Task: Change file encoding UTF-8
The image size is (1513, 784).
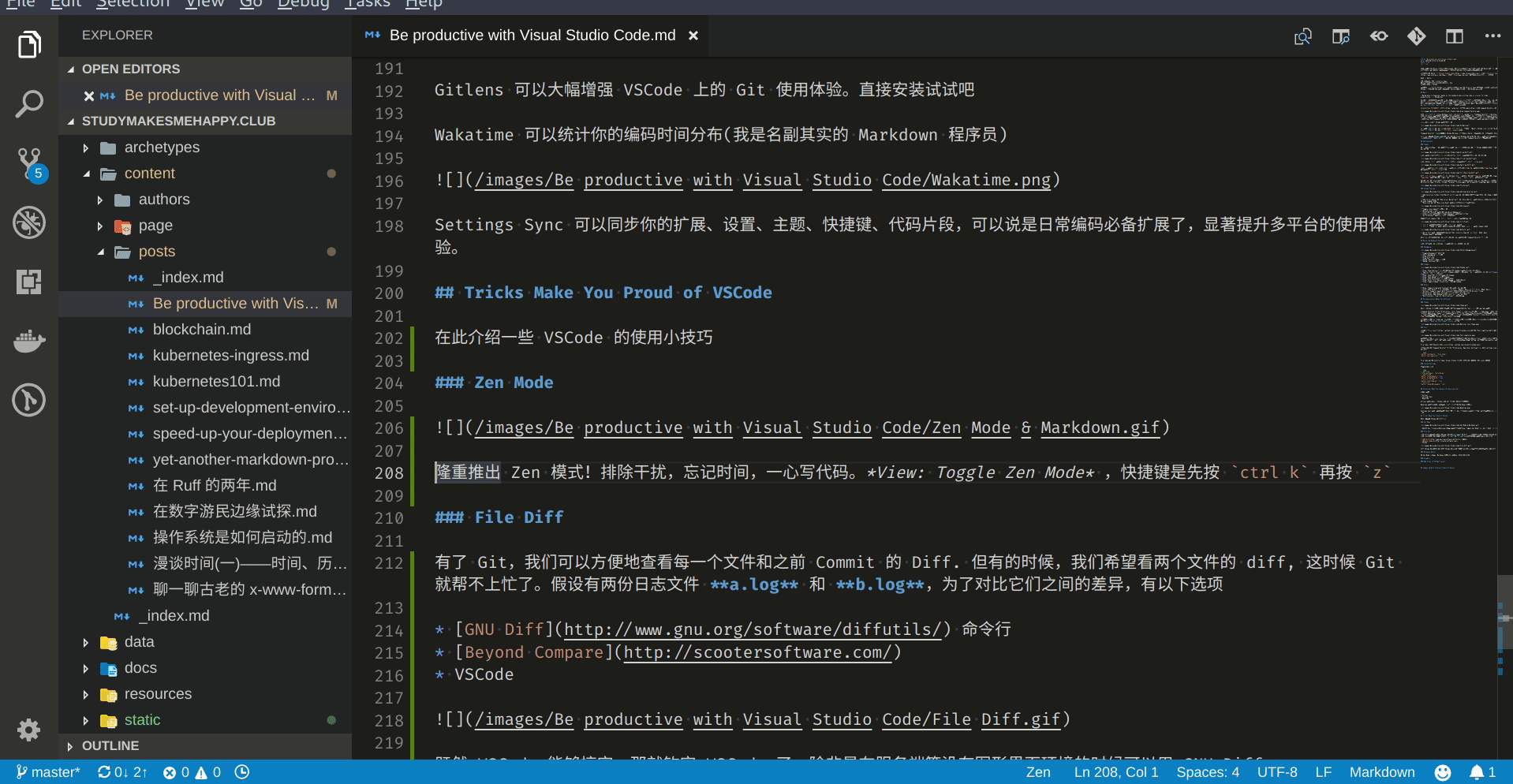Action: point(1277,772)
